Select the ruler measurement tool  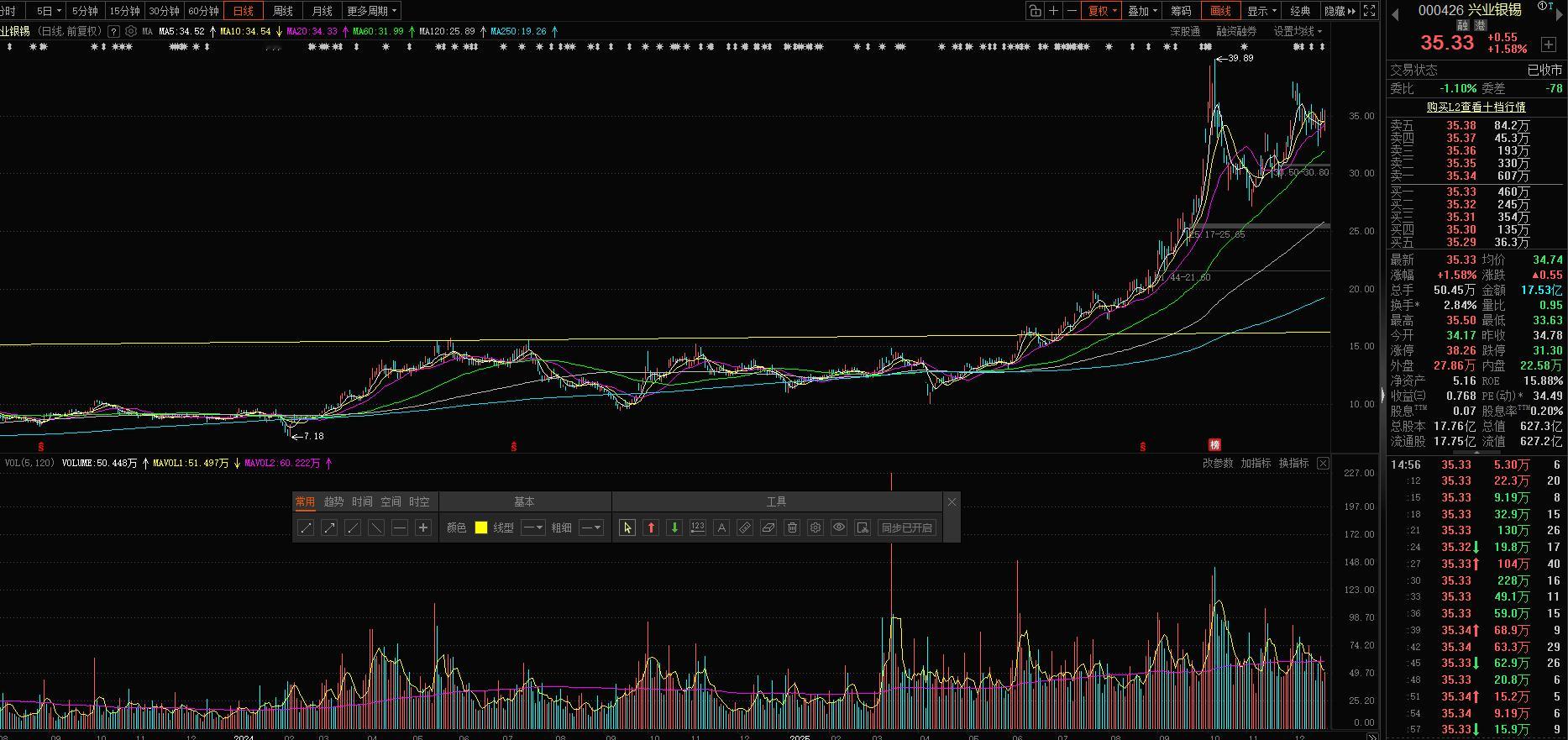coord(744,527)
